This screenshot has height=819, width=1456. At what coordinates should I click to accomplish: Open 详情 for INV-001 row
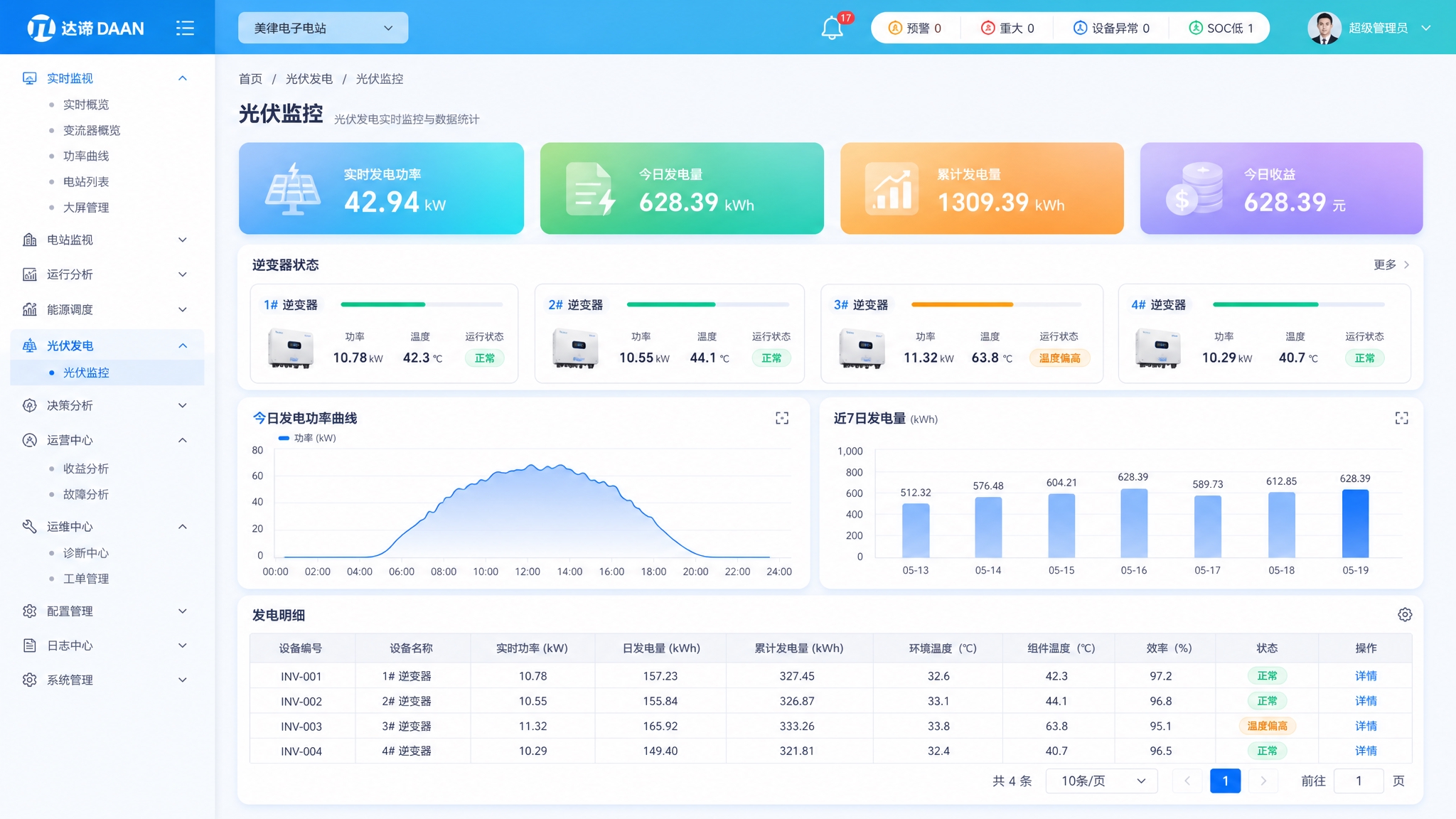[1366, 676]
